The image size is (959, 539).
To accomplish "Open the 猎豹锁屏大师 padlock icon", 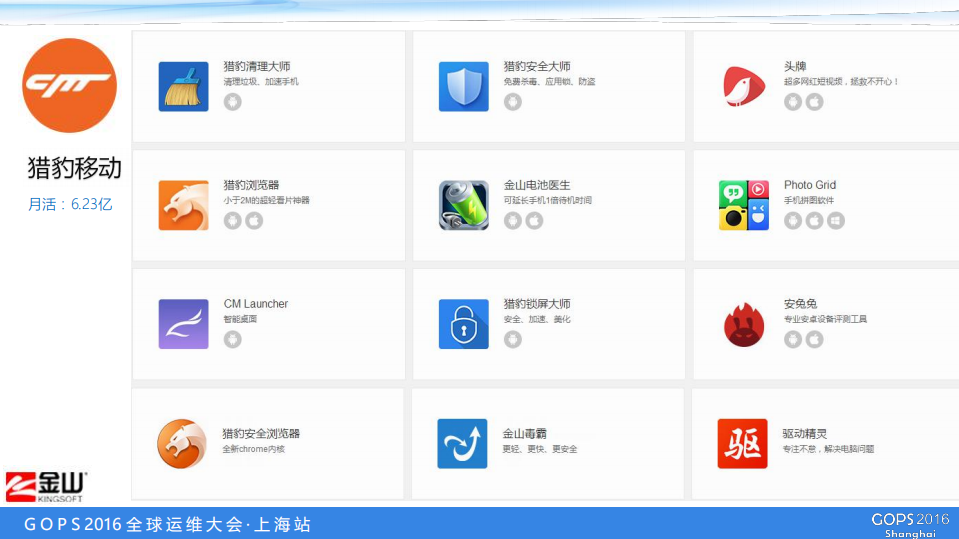I will pyautogui.click(x=464, y=324).
